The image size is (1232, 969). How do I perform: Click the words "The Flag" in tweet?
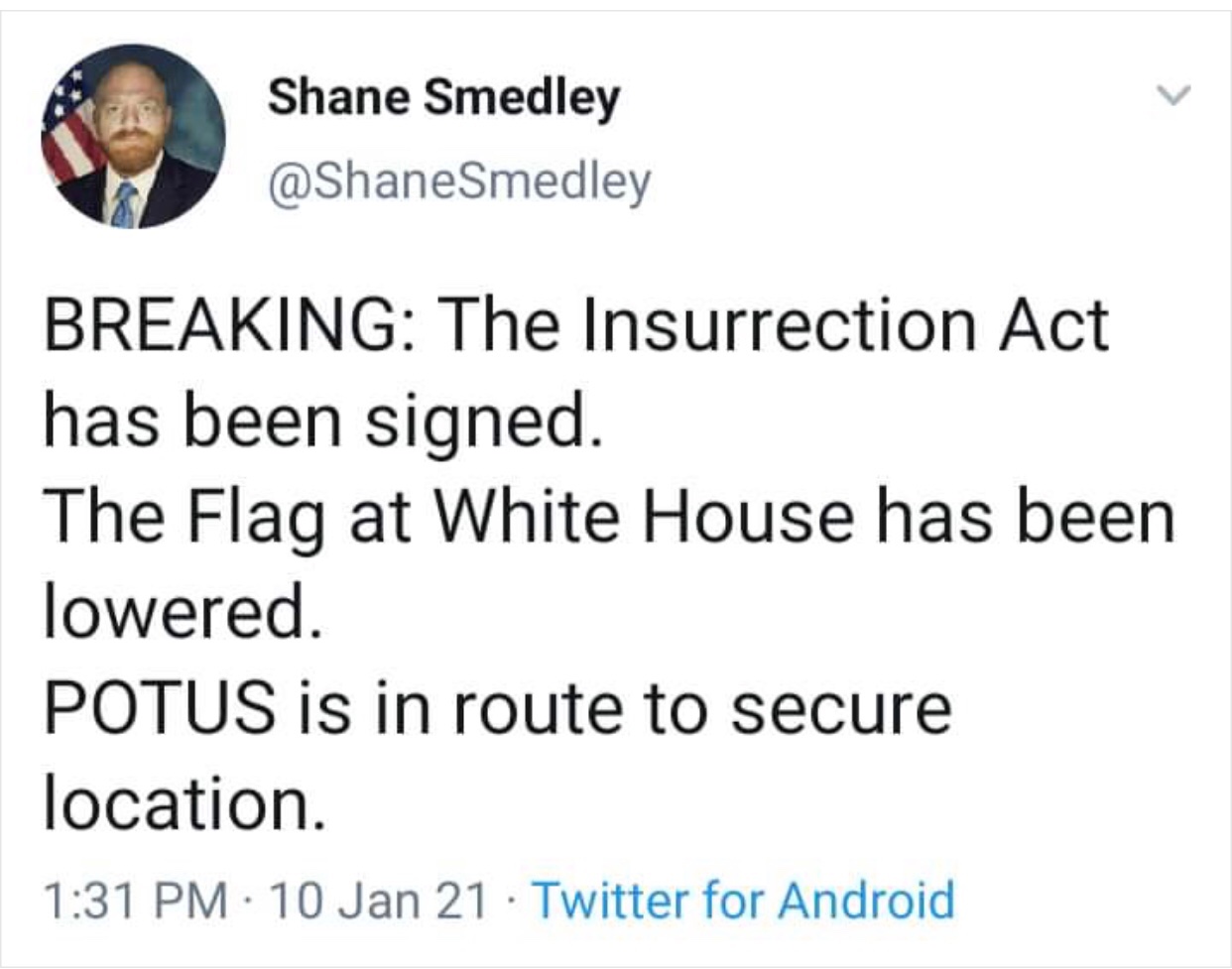coord(185,518)
